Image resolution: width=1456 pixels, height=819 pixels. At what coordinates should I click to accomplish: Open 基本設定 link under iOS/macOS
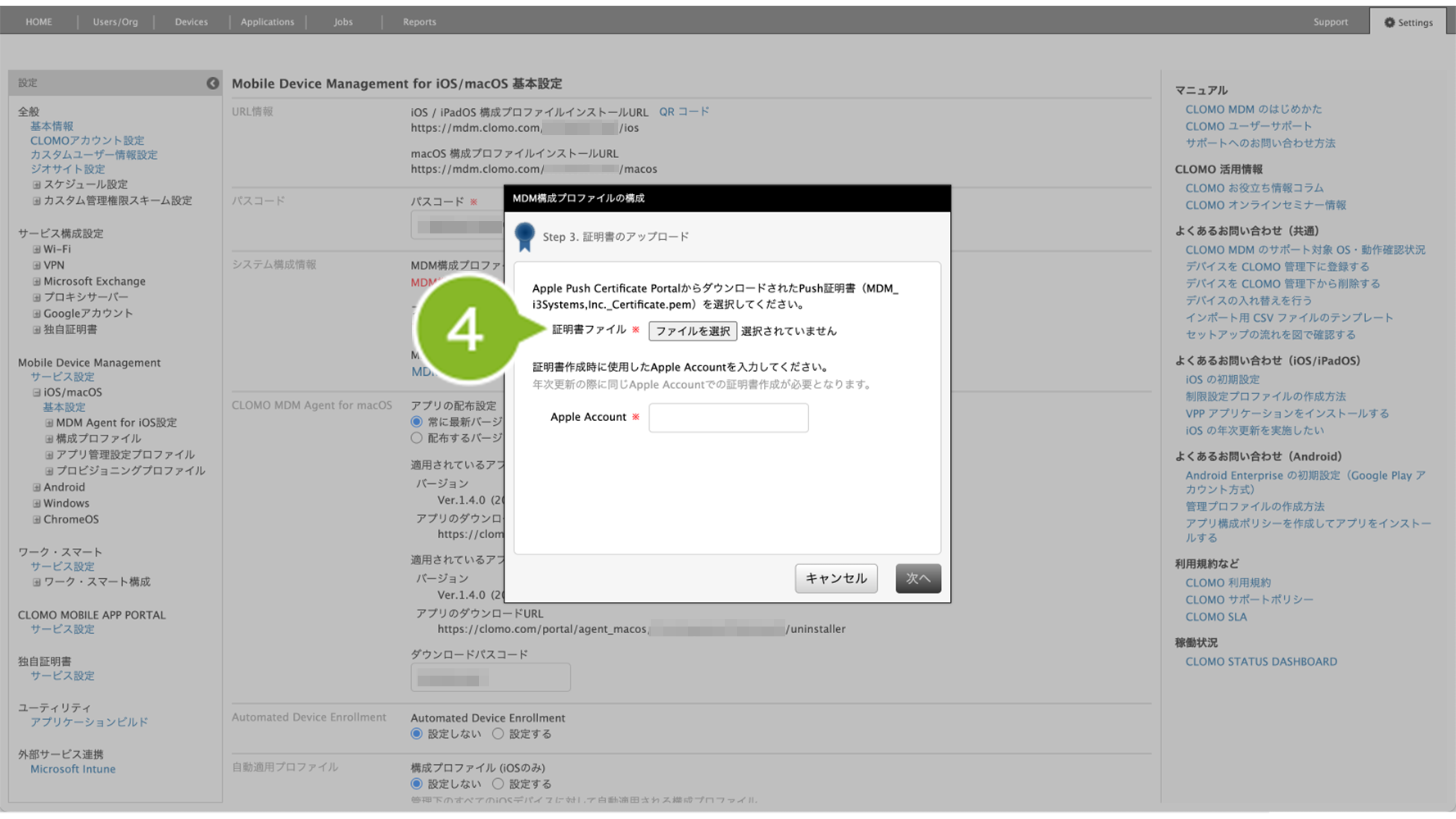coord(64,408)
